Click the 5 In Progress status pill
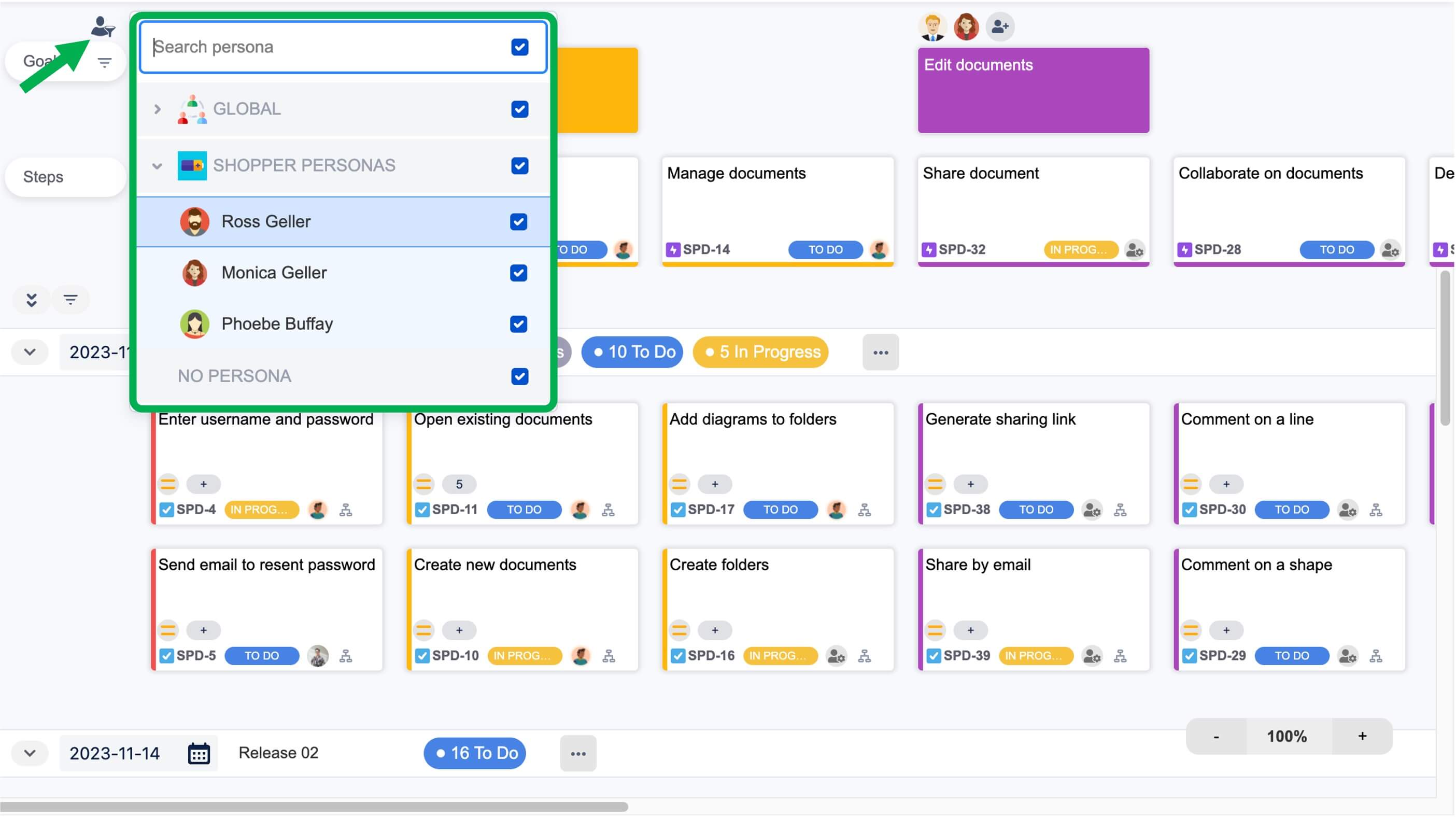 [x=761, y=352]
